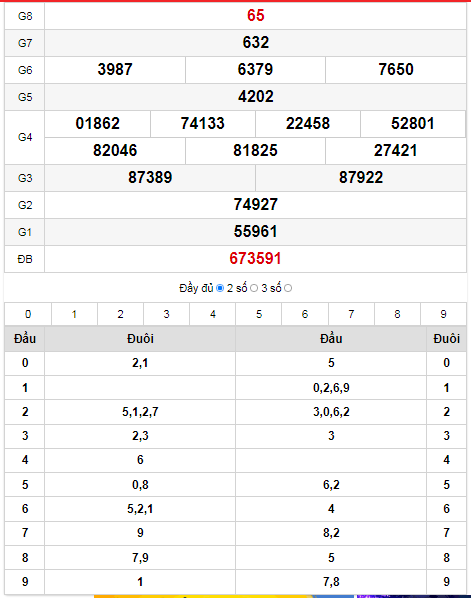This screenshot has width=471, height=598.
Task: Click the G8 prize number 65
Action: click(x=256, y=16)
